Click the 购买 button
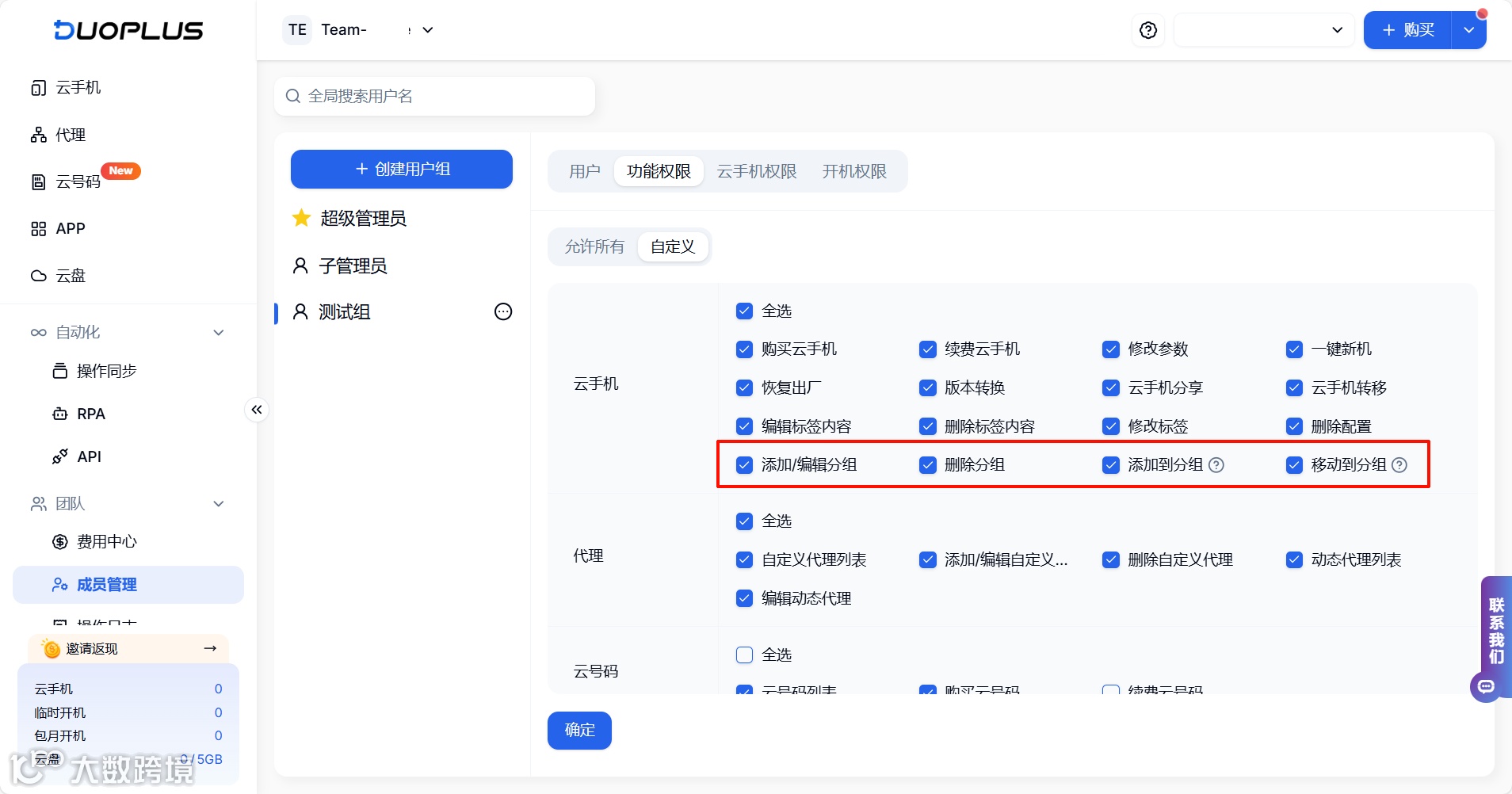Viewport: 1512px width, 794px height. [x=1408, y=30]
